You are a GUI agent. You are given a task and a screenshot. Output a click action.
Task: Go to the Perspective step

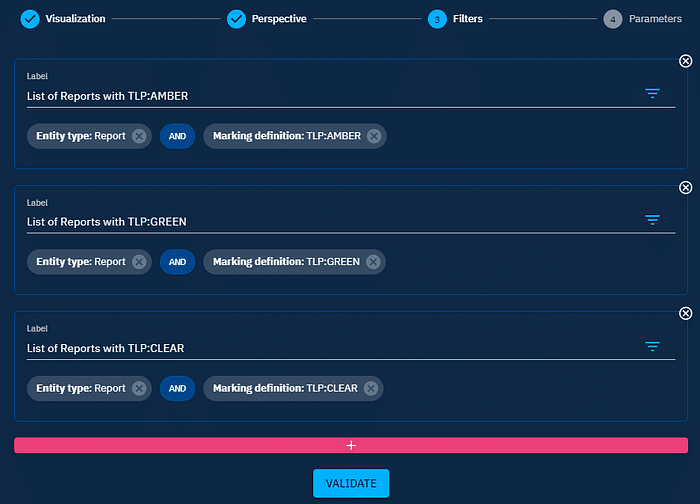(267, 19)
